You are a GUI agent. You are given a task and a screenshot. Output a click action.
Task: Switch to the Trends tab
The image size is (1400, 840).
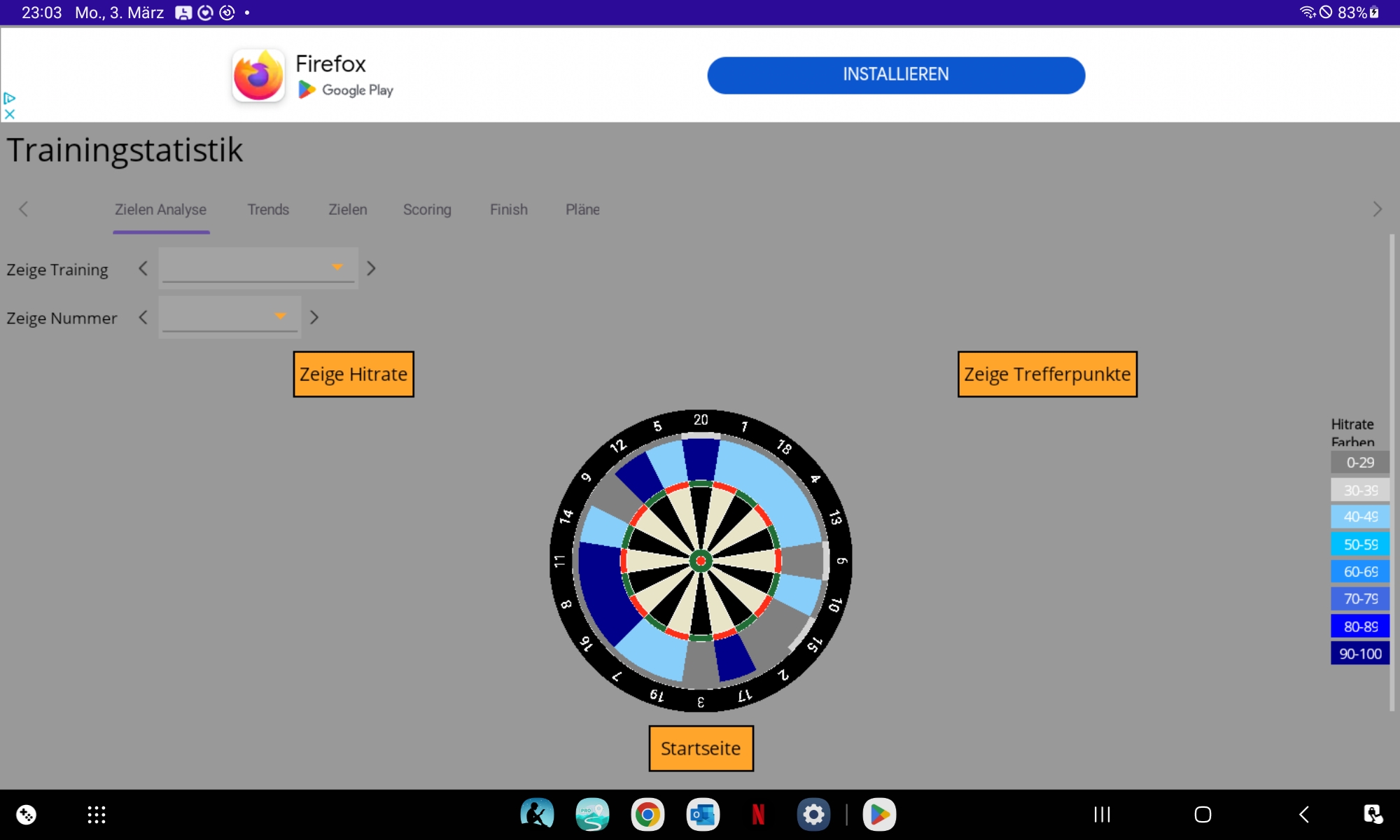pyautogui.click(x=268, y=209)
